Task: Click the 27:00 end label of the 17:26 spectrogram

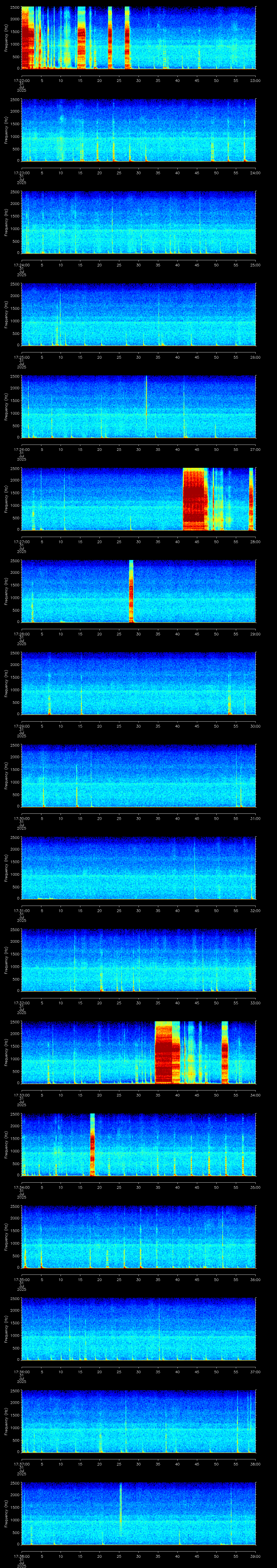Action: click(255, 449)
